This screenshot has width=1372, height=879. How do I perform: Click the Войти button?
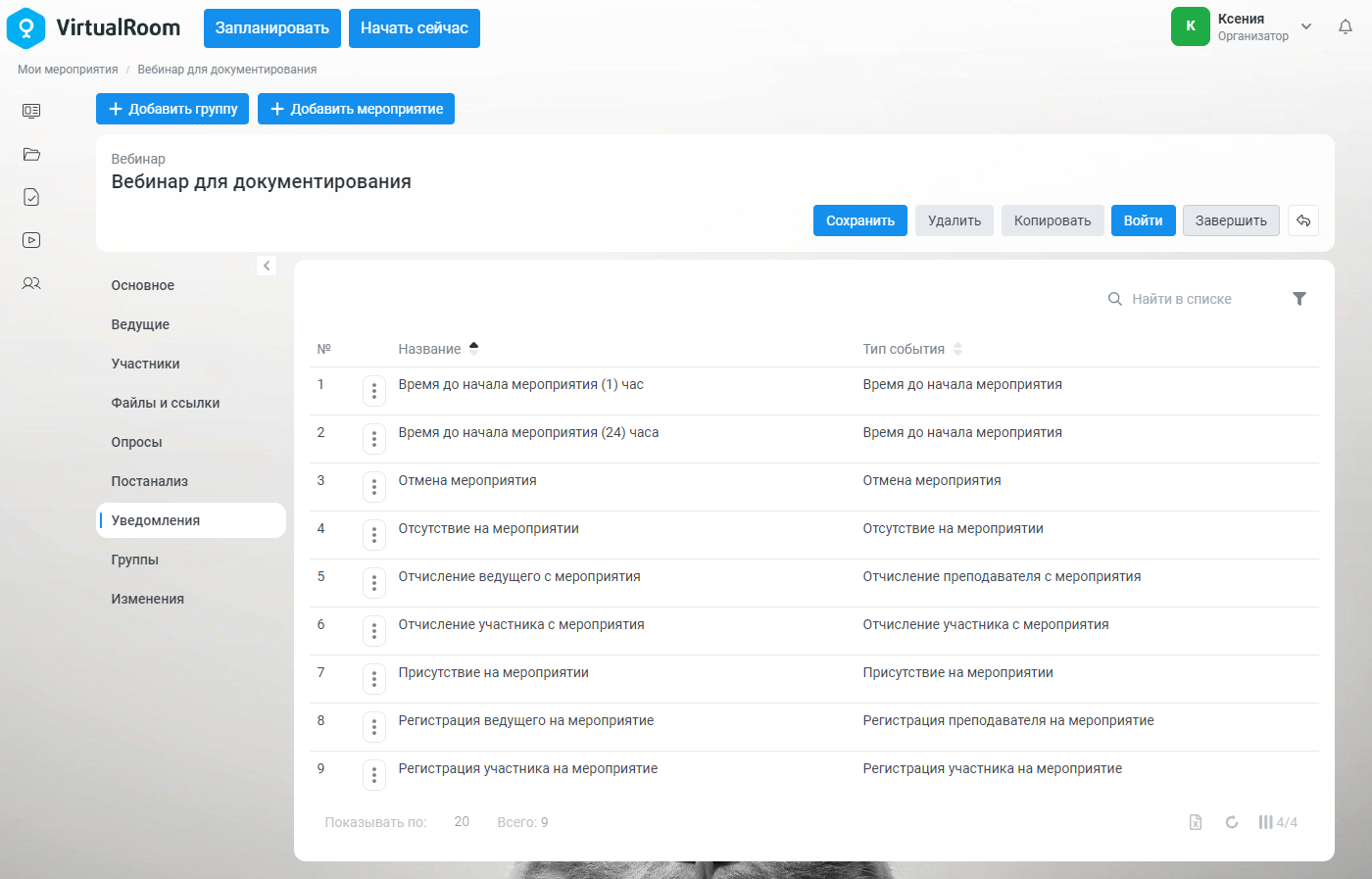click(x=1143, y=220)
